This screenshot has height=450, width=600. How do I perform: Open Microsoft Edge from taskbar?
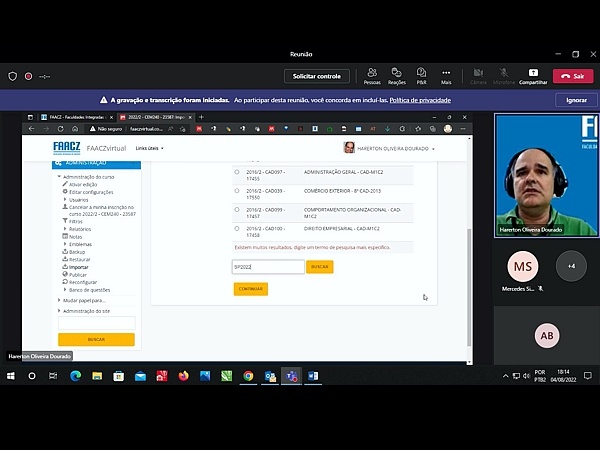coord(75,376)
